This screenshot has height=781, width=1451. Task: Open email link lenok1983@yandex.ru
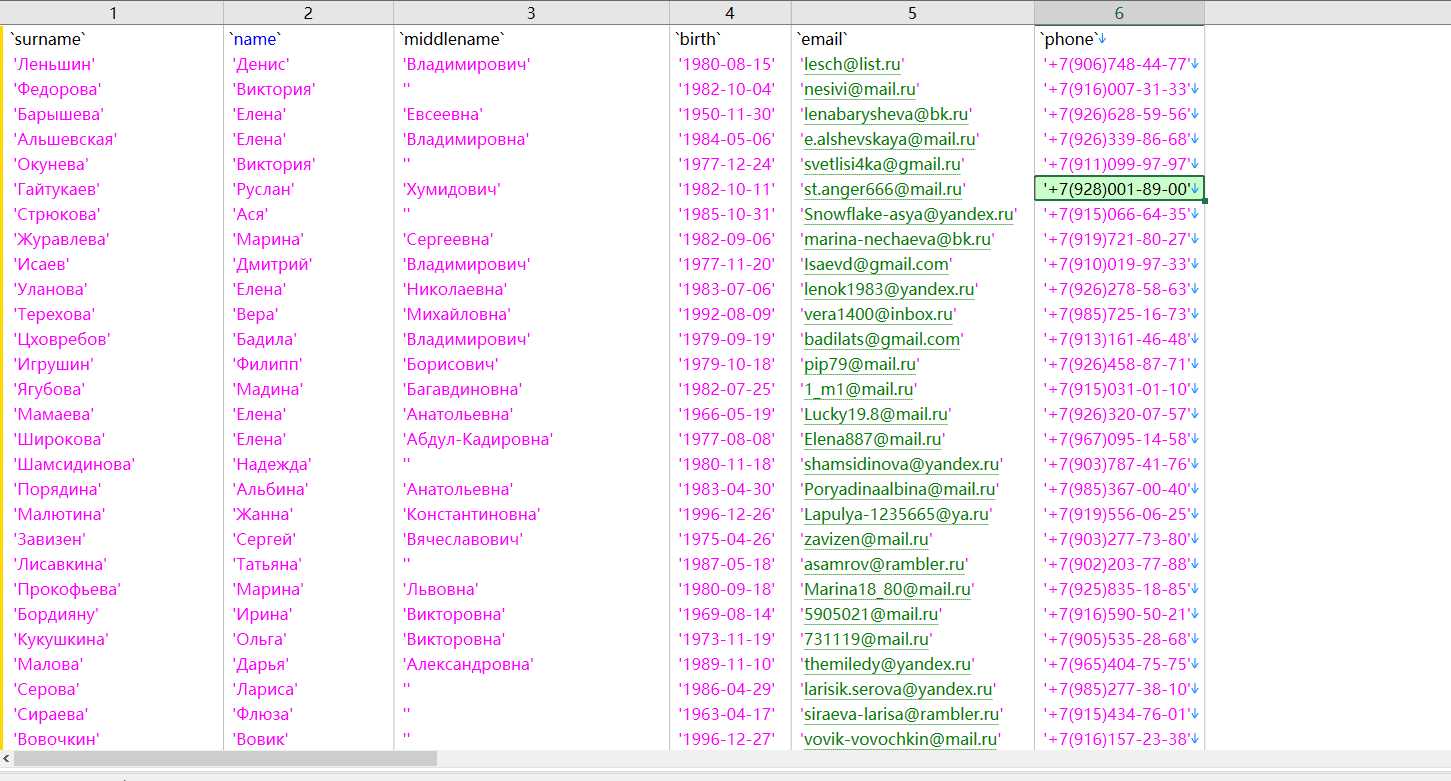tap(890, 289)
